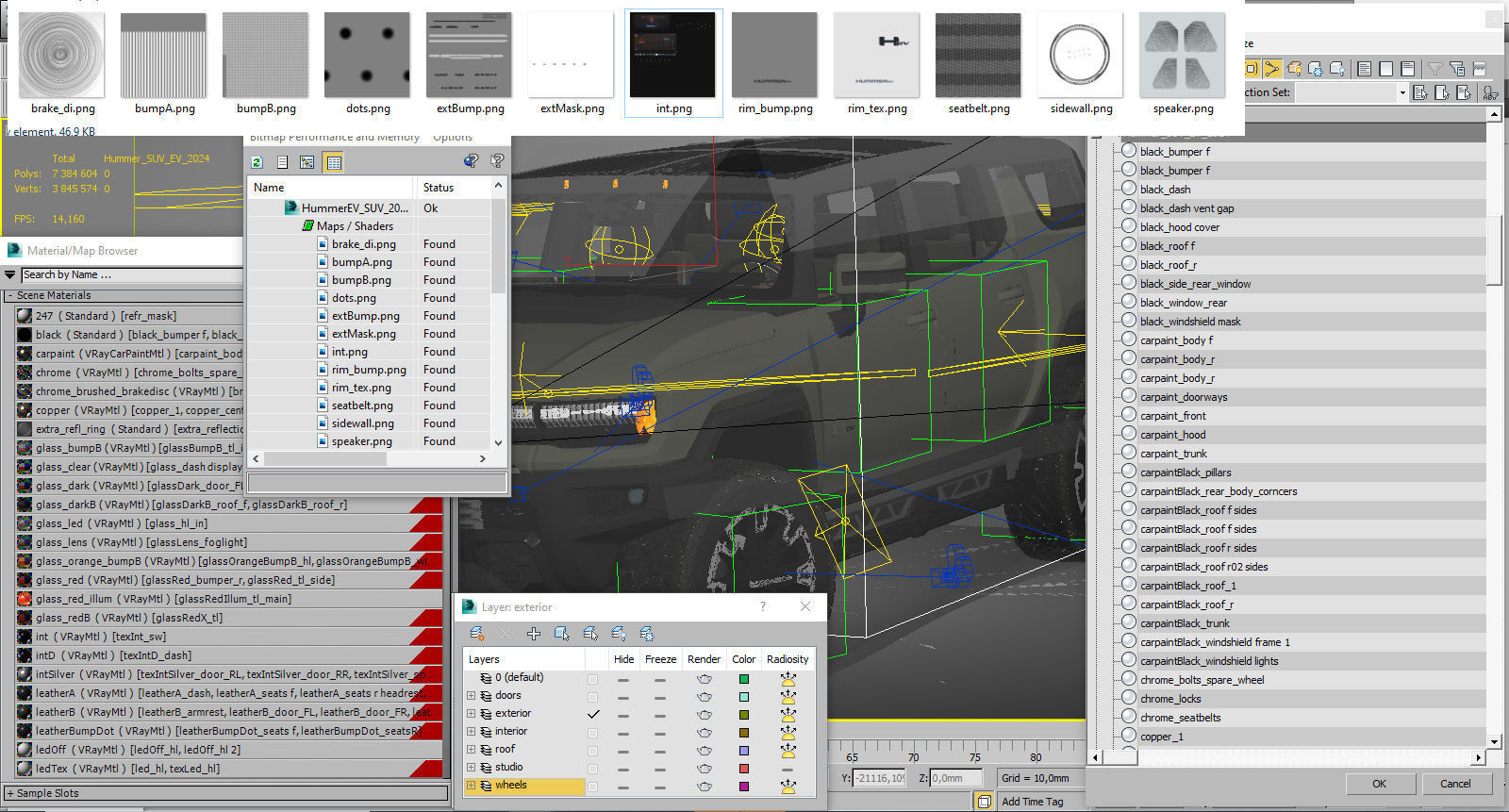This screenshot has height=812, width=1509.
Task: Click the Add Time Tag button
Action: 1032,802
